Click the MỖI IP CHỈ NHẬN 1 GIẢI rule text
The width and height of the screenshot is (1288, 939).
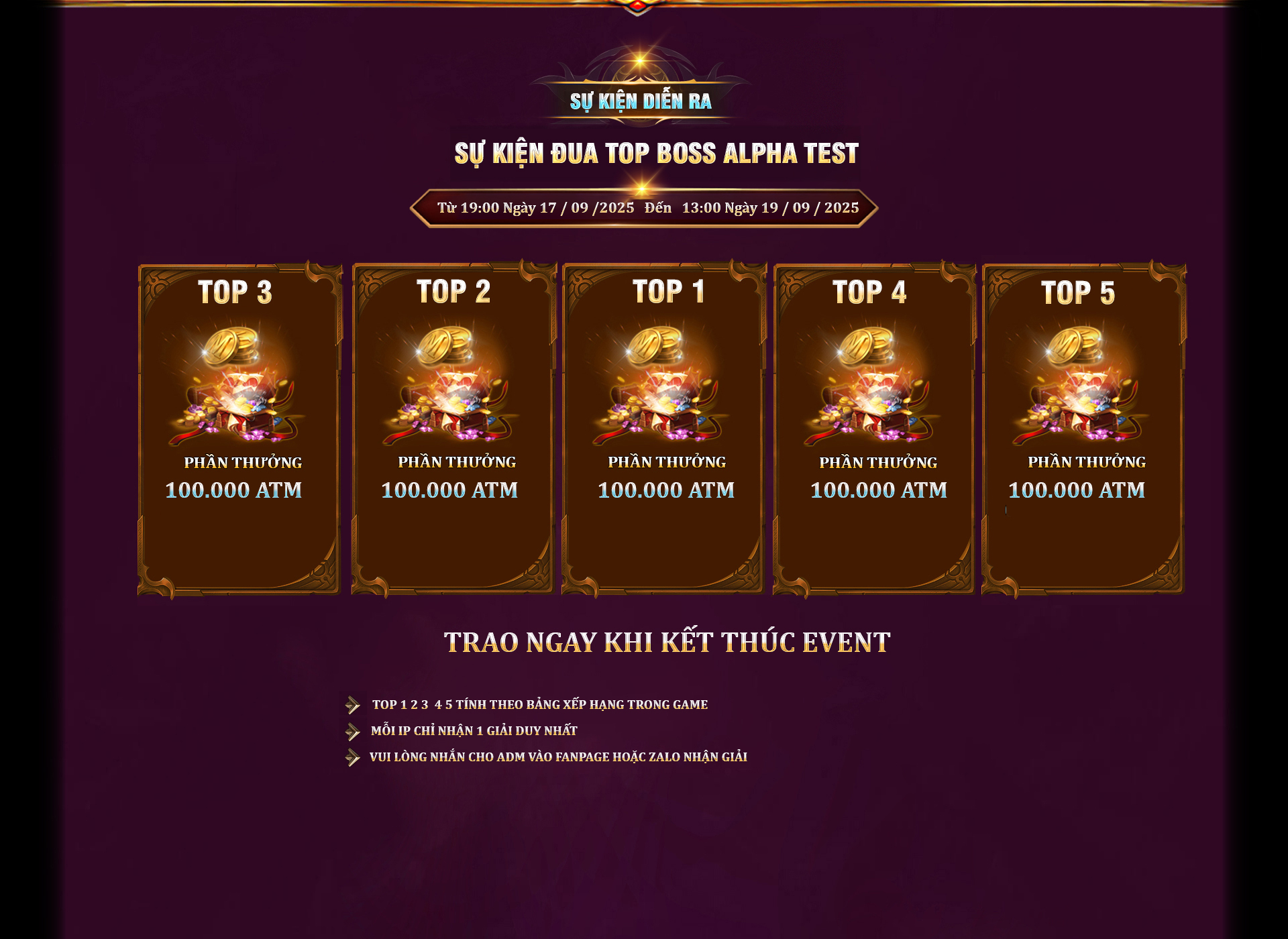click(474, 730)
